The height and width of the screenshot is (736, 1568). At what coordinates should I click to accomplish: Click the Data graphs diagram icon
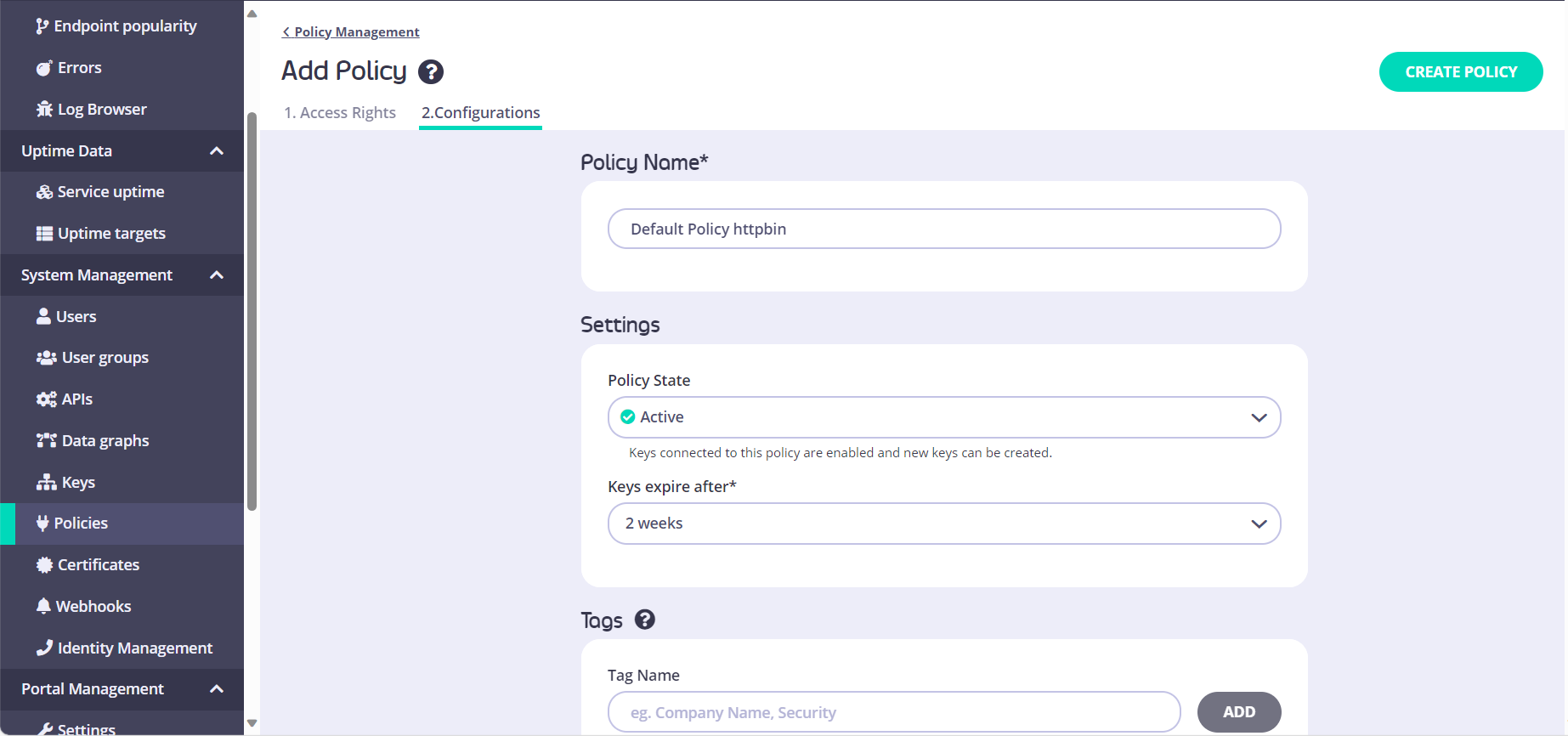pyautogui.click(x=46, y=440)
